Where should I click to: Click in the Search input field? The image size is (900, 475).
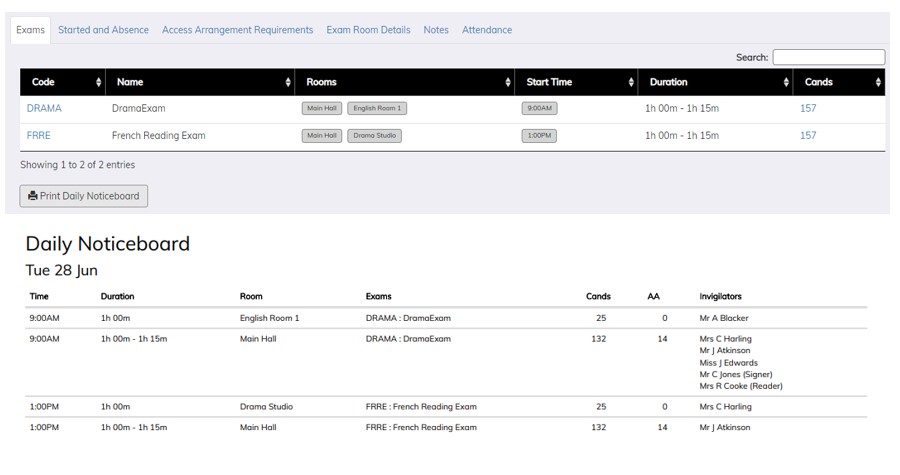coord(828,57)
